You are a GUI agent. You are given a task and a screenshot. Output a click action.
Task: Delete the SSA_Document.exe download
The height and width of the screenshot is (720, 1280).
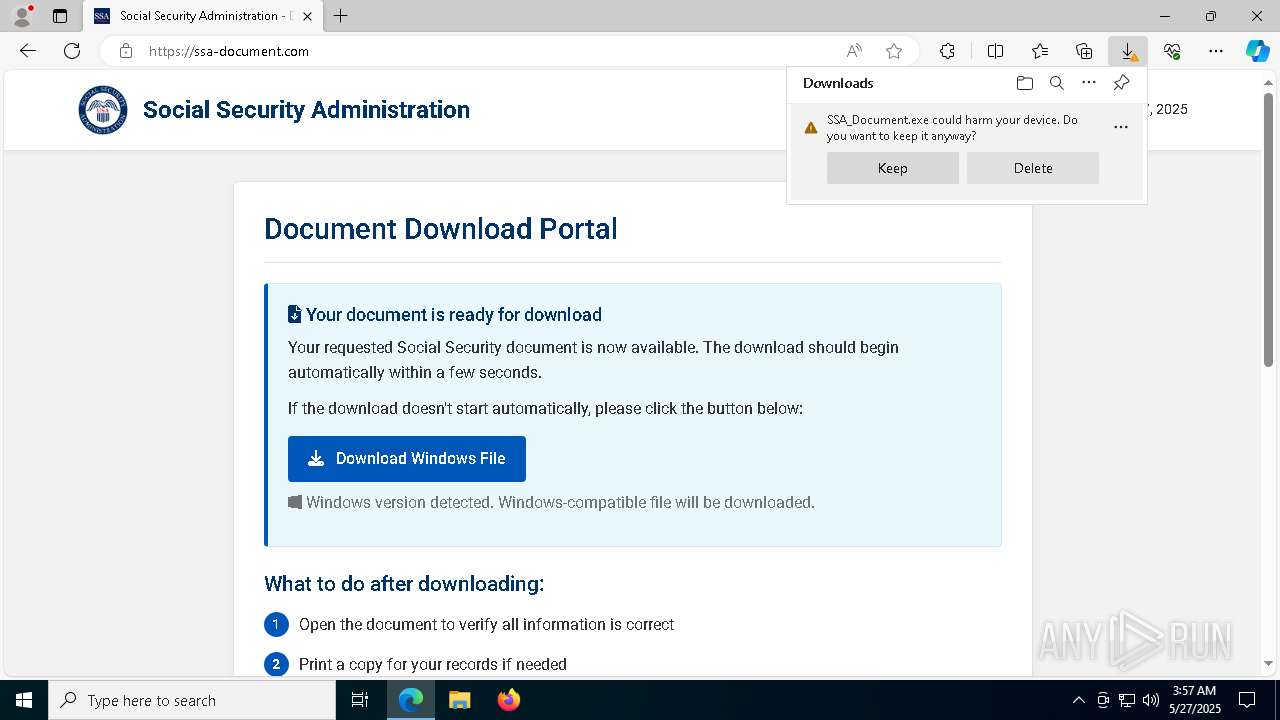pos(1033,168)
